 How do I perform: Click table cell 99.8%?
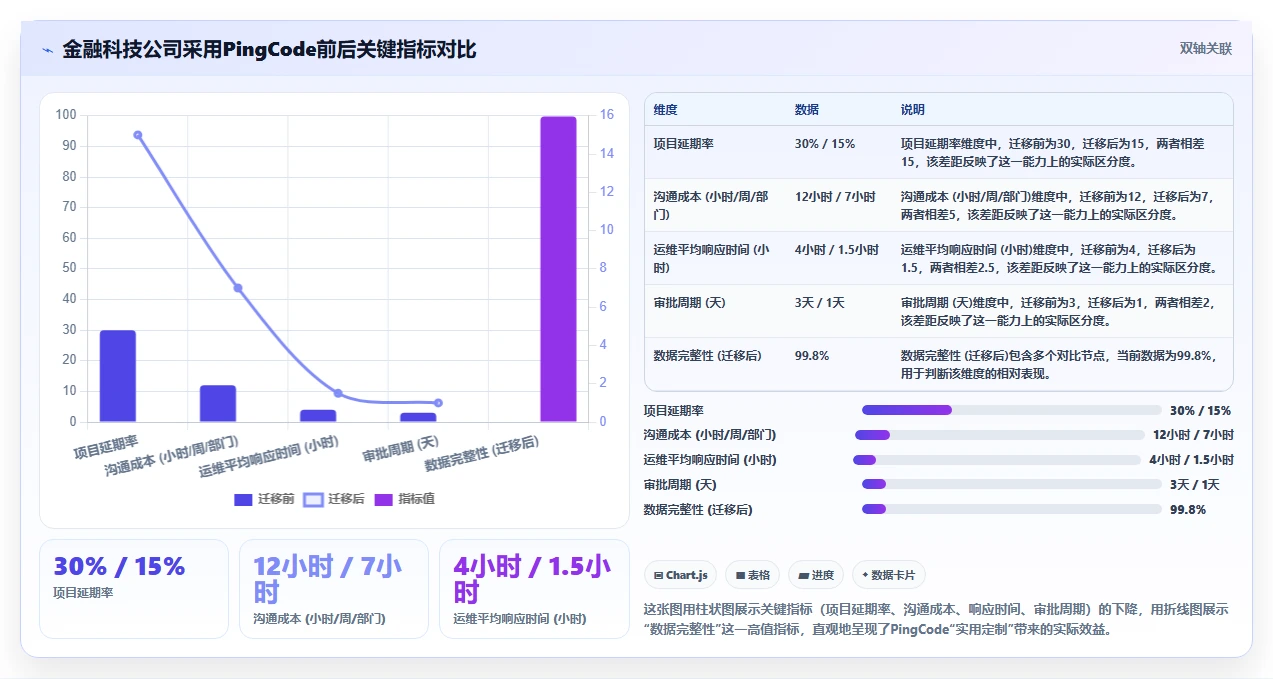click(x=812, y=356)
